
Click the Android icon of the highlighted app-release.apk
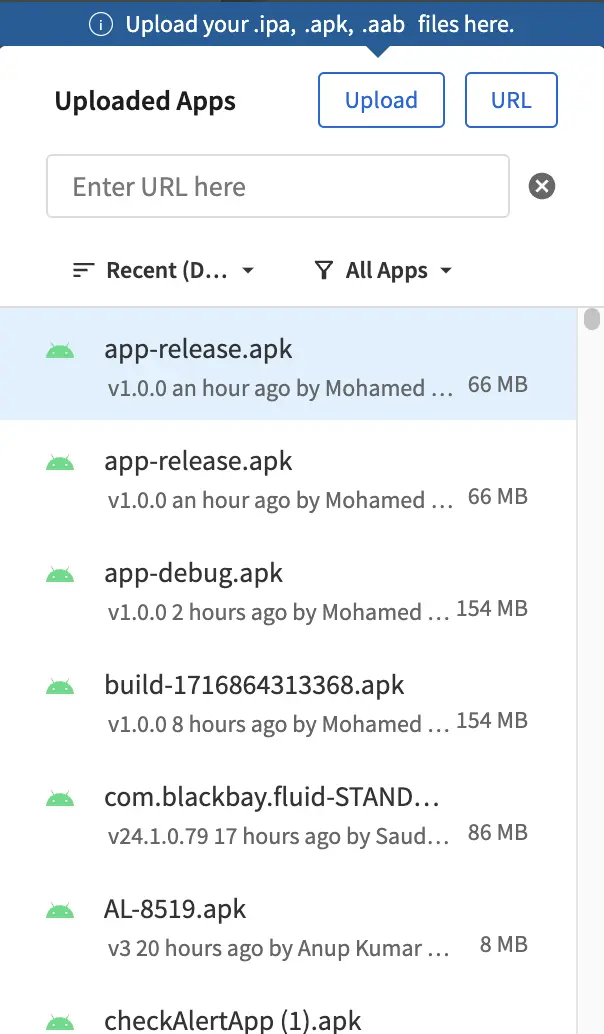click(x=60, y=351)
